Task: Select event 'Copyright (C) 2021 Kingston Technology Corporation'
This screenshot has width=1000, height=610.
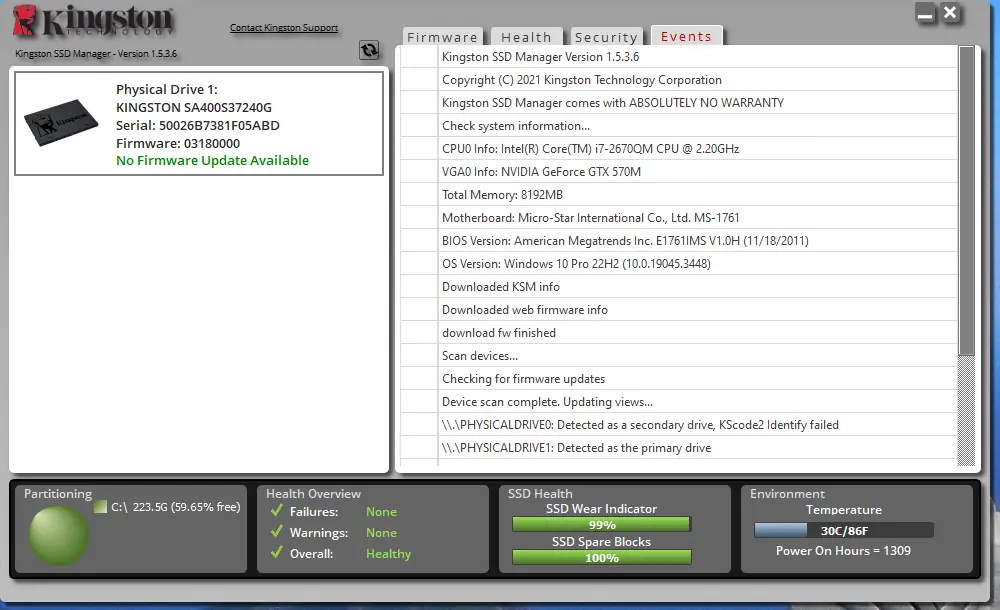Action: [679, 80]
